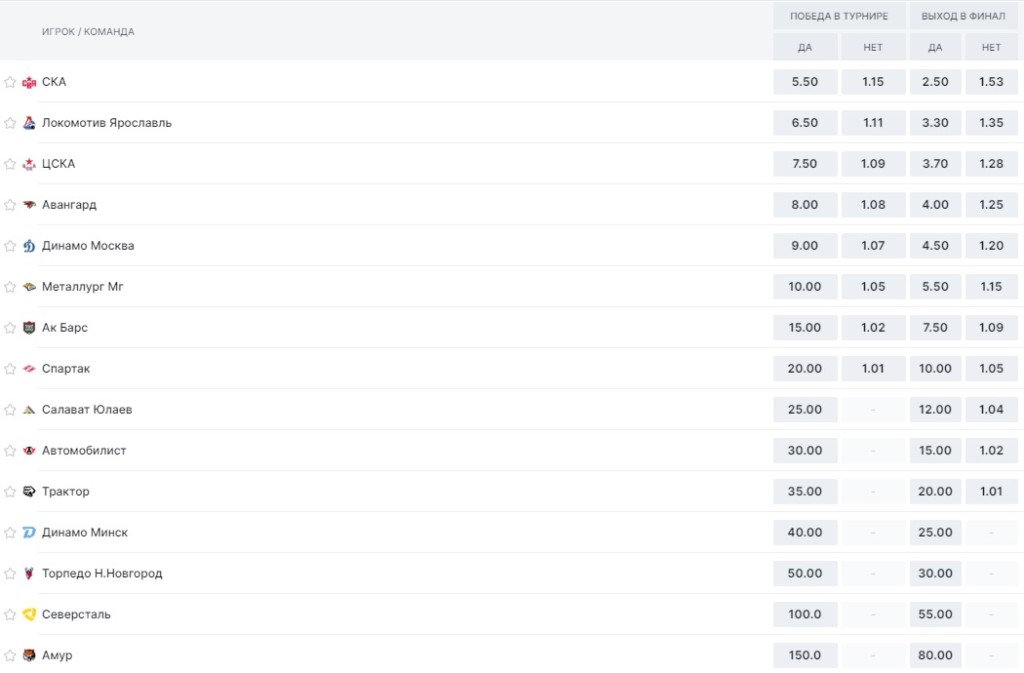The width and height of the screenshot is (1024, 673).
Task: Toggle favorite star for Ак Барс
Action: point(10,328)
